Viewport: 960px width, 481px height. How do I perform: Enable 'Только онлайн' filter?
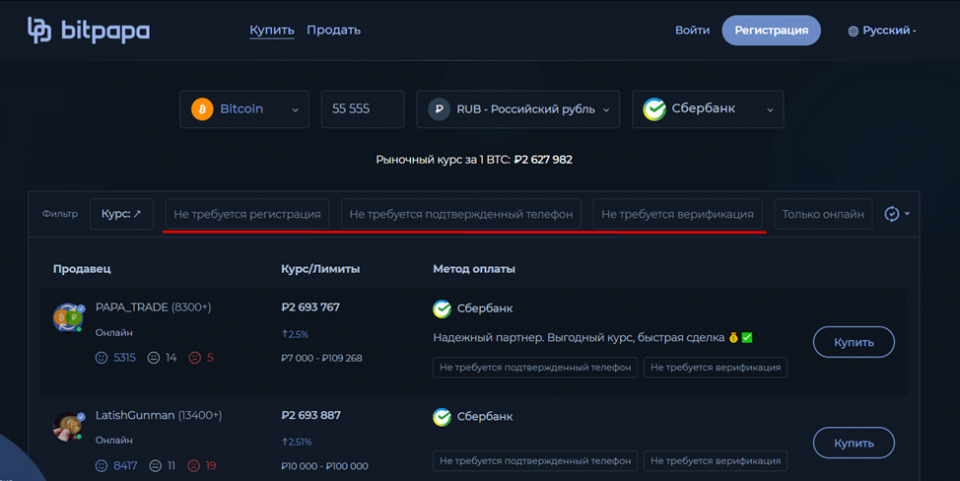[822, 214]
